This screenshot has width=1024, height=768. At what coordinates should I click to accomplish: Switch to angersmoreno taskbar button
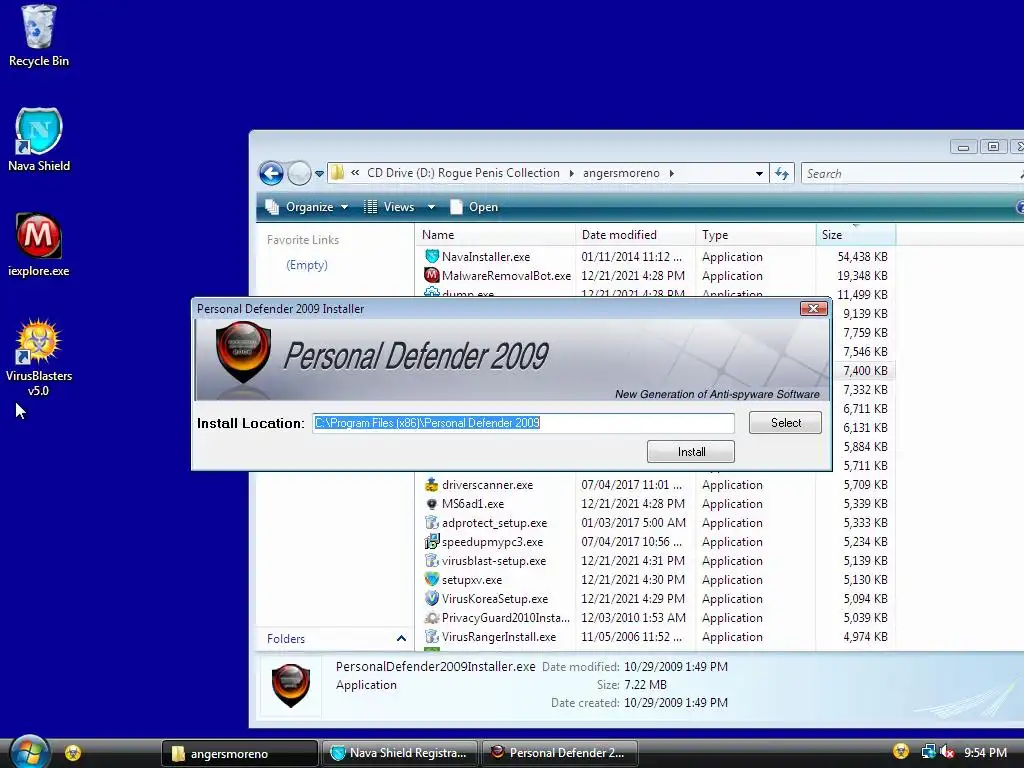click(x=239, y=754)
